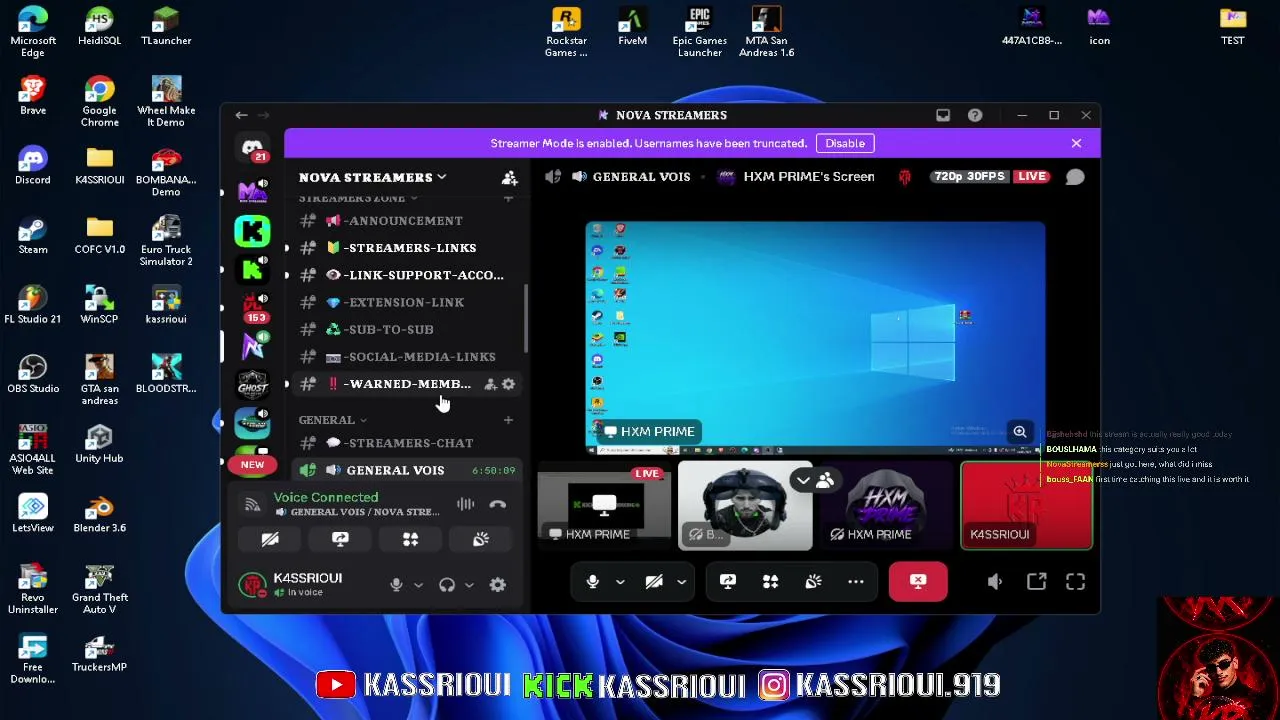Zoom the HXM PRIME stream with magnifier icon
1280x720 pixels.
tap(1020, 432)
